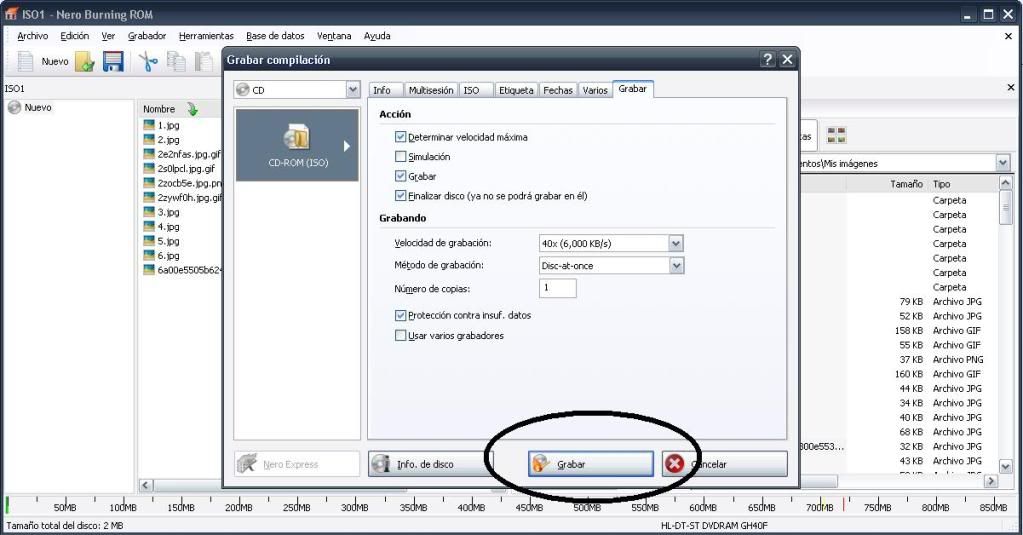1023x535 pixels.
Task: Uncheck Determinar velocidad máxima checkbox
Action: click(401, 137)
